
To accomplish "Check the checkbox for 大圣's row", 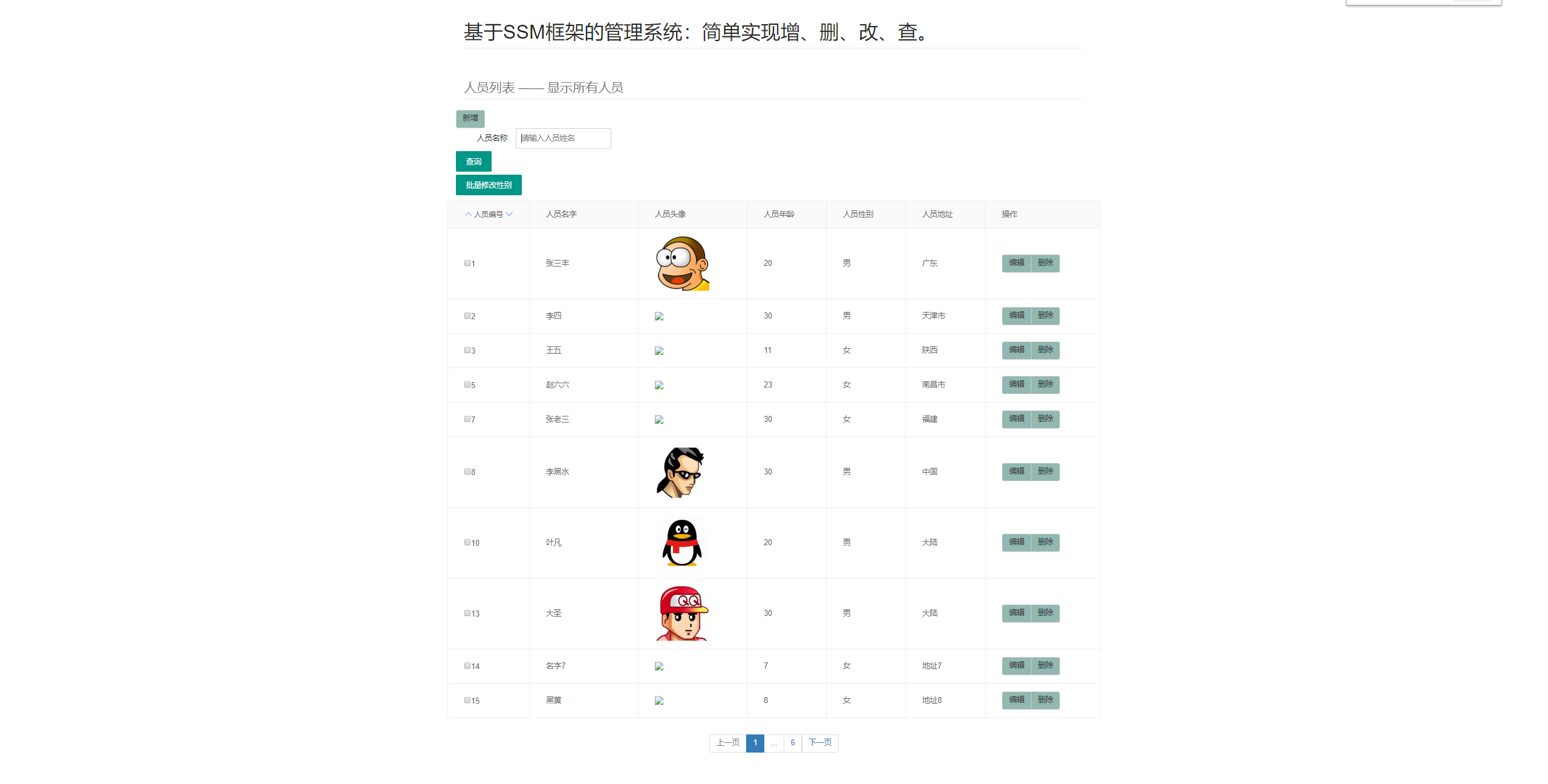I will point(467,613).
